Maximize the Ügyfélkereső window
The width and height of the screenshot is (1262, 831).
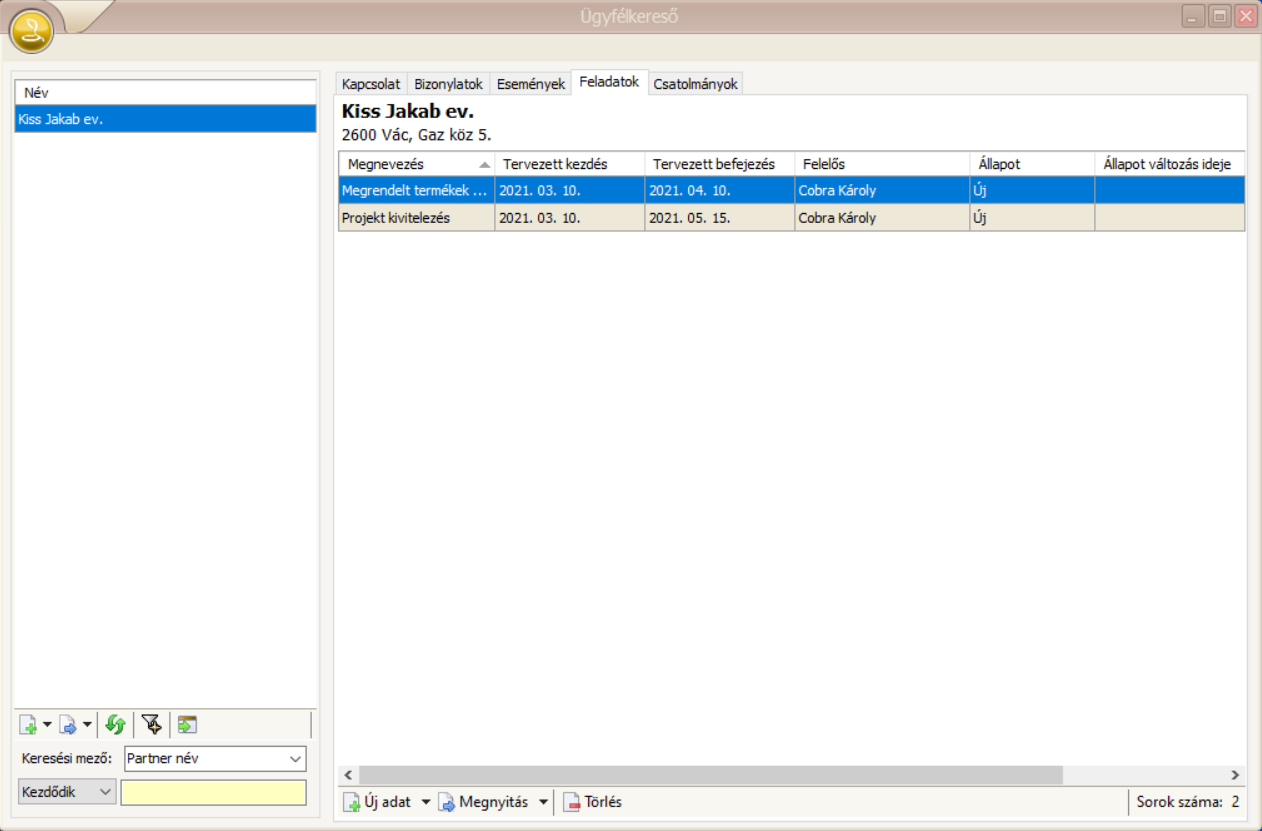coord(1220,16)
